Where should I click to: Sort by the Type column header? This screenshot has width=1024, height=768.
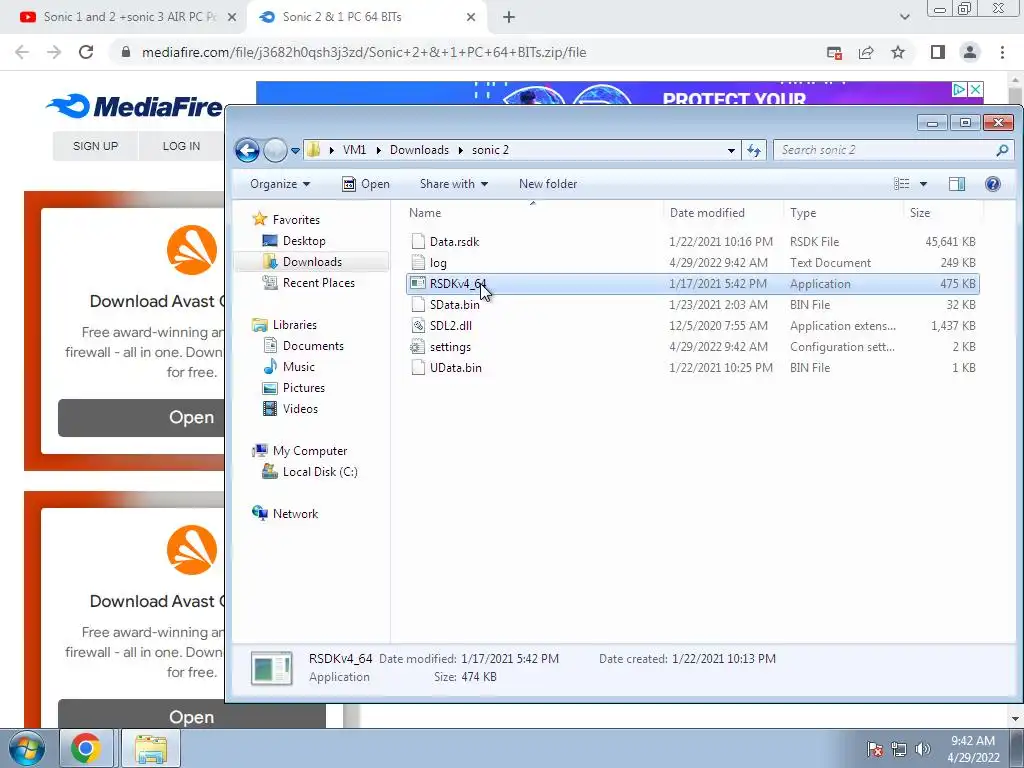tap(803, 213)
